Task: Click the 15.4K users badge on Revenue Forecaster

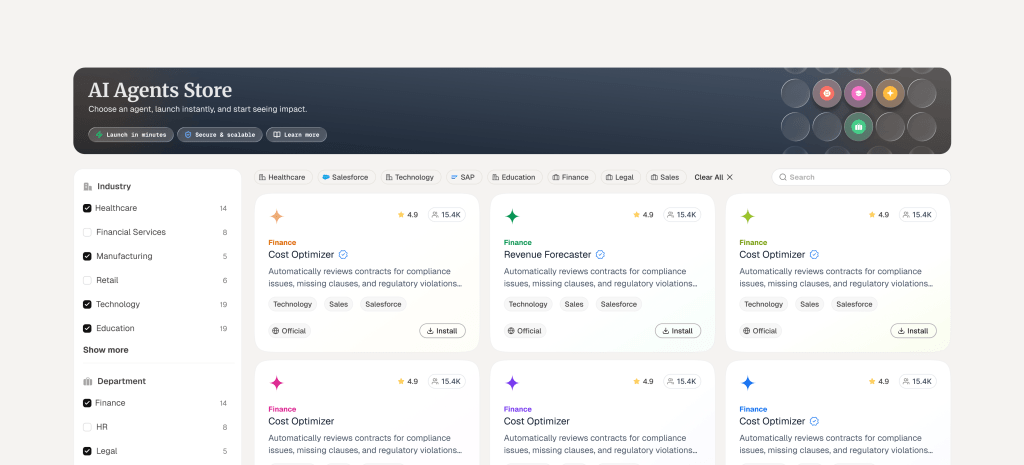Action: click(x=682, y=215)
